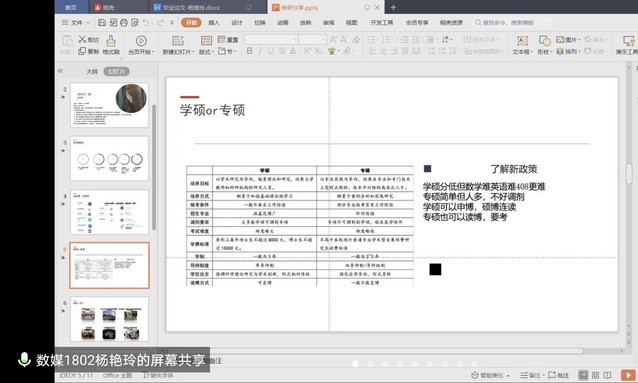Click the Increase Font Size icon
Viewport: 638px width, 383px height.
point(333,39)
